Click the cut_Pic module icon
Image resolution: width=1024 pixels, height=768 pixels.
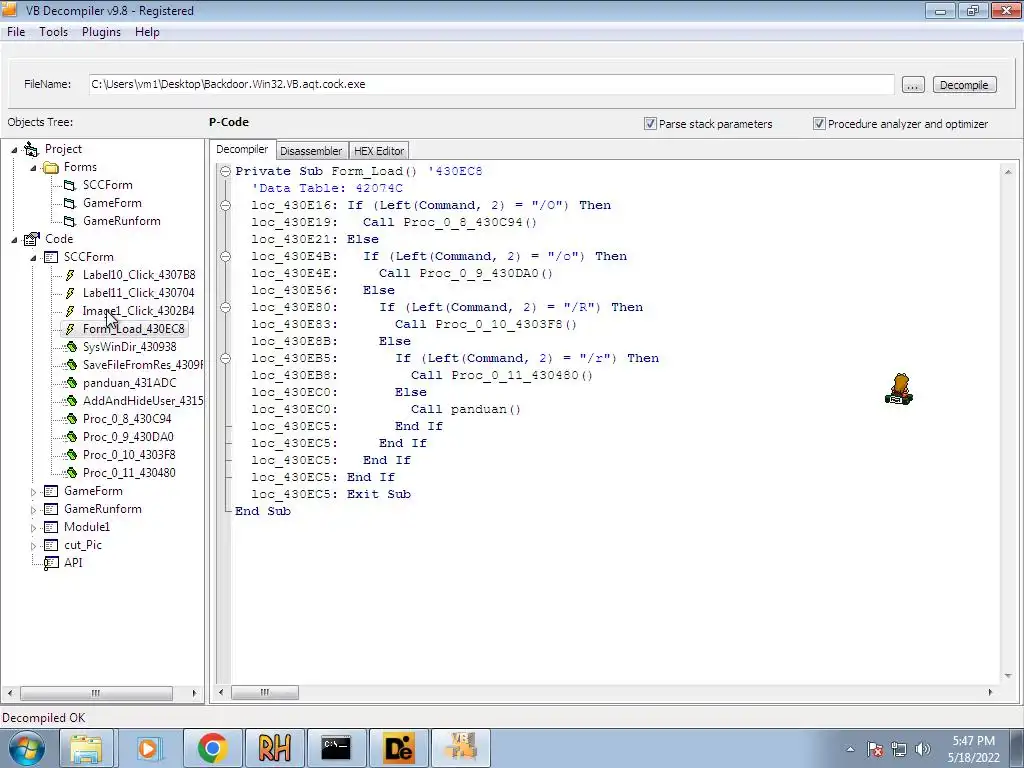[50, 545]
